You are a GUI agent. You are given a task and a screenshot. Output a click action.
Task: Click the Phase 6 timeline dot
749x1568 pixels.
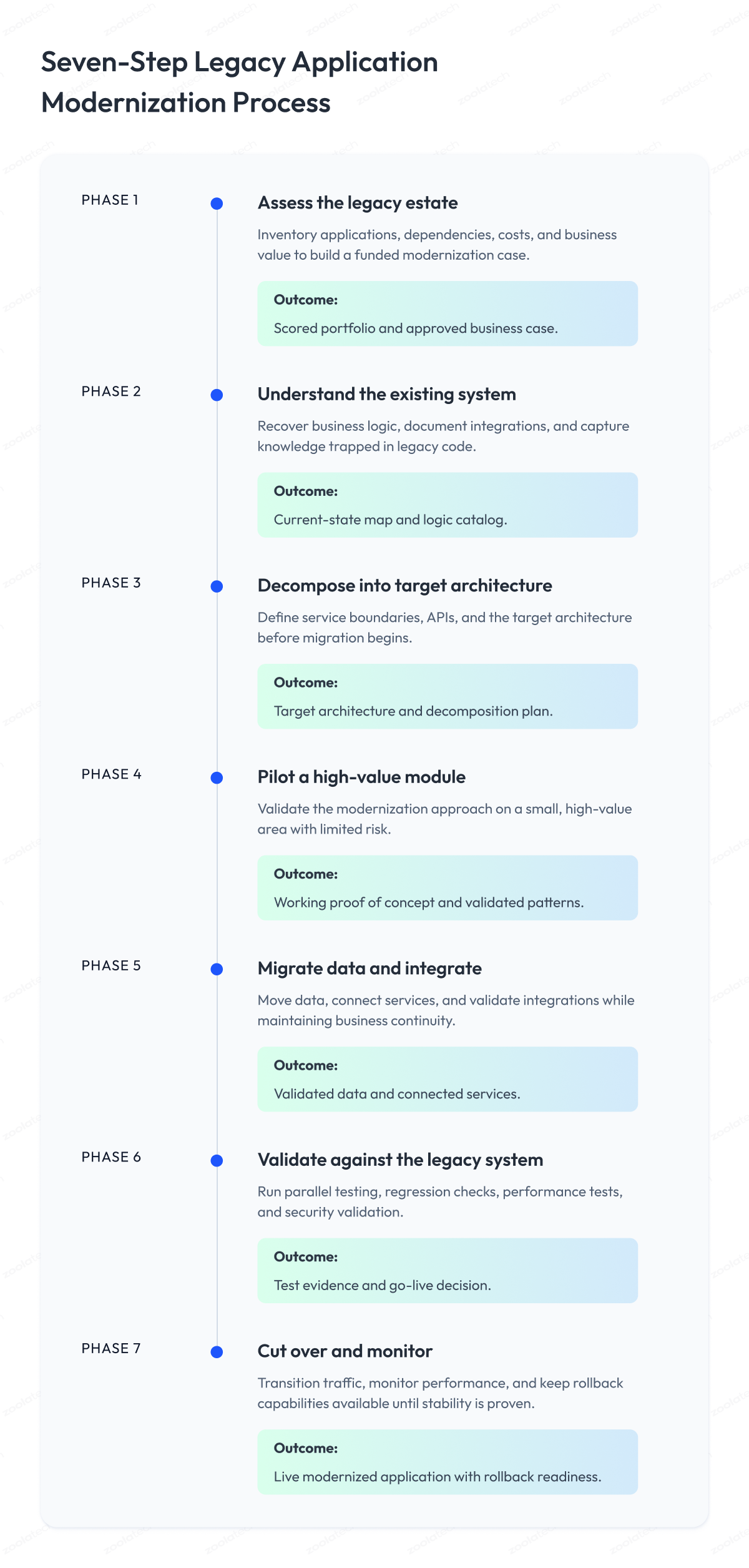pos(217,1161)
